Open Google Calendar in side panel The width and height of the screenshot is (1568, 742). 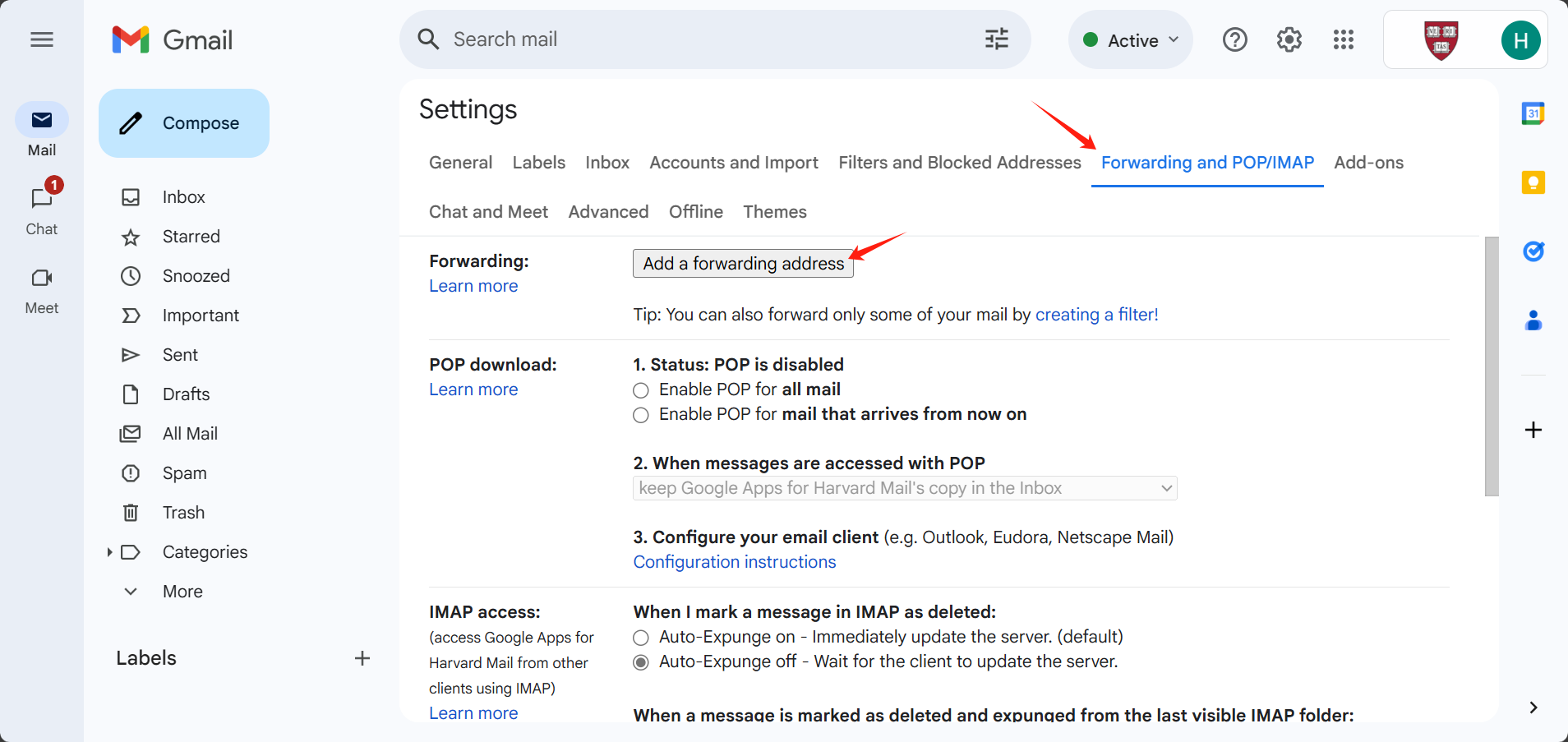point(1533,113)
